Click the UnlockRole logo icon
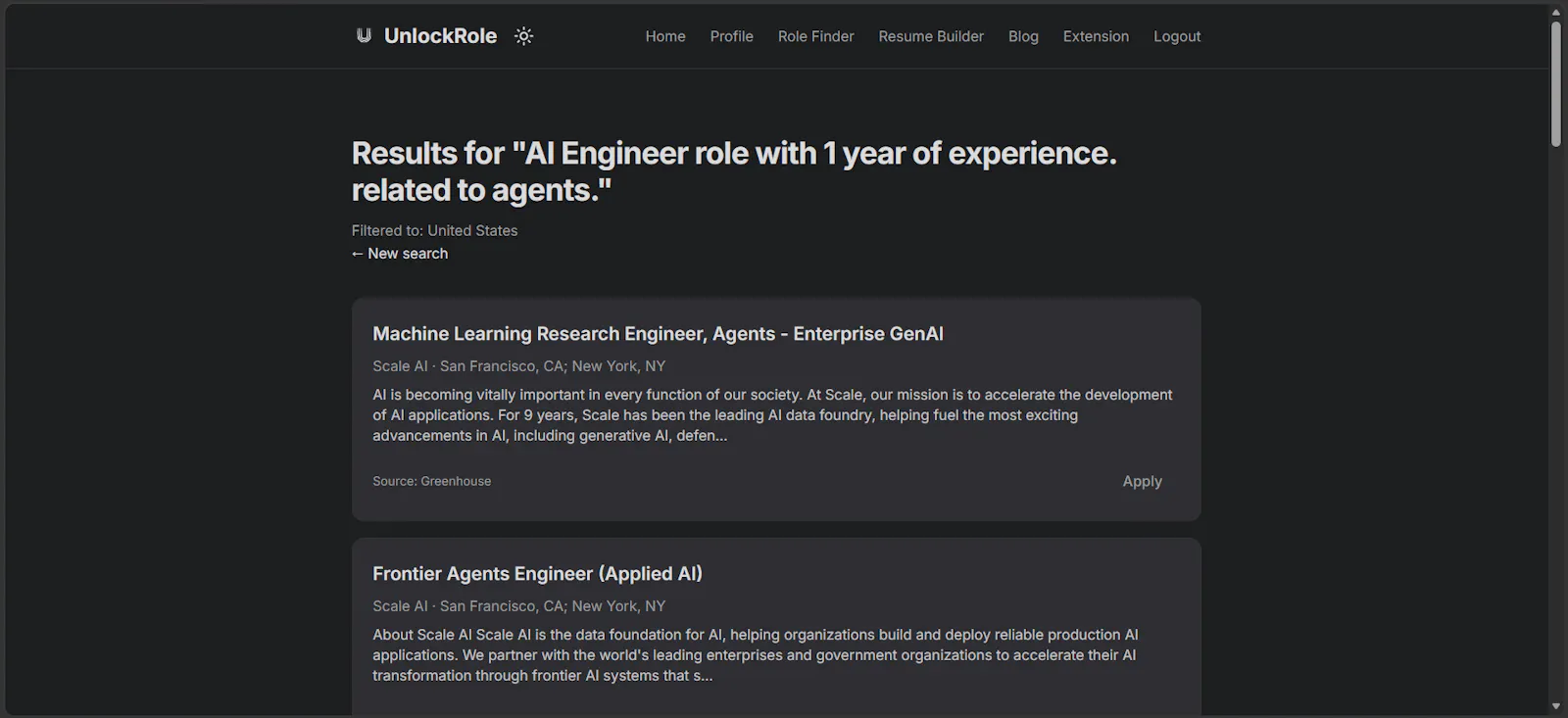Screen dimensions: 1568x718 tap(364, 36)
